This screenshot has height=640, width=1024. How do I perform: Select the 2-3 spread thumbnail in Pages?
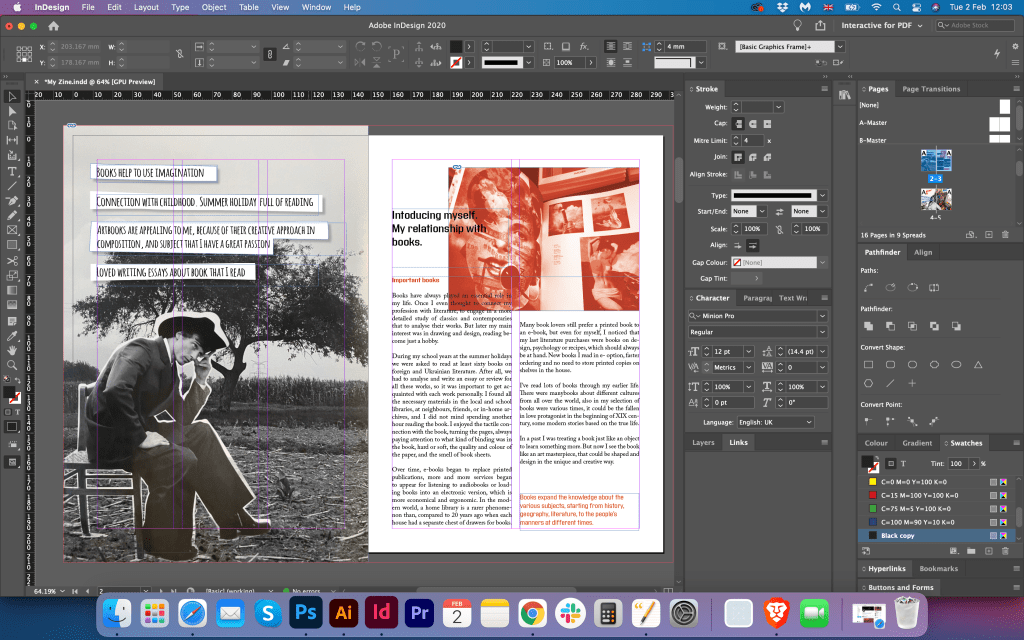pyautogui.click(x=936, y=162)
